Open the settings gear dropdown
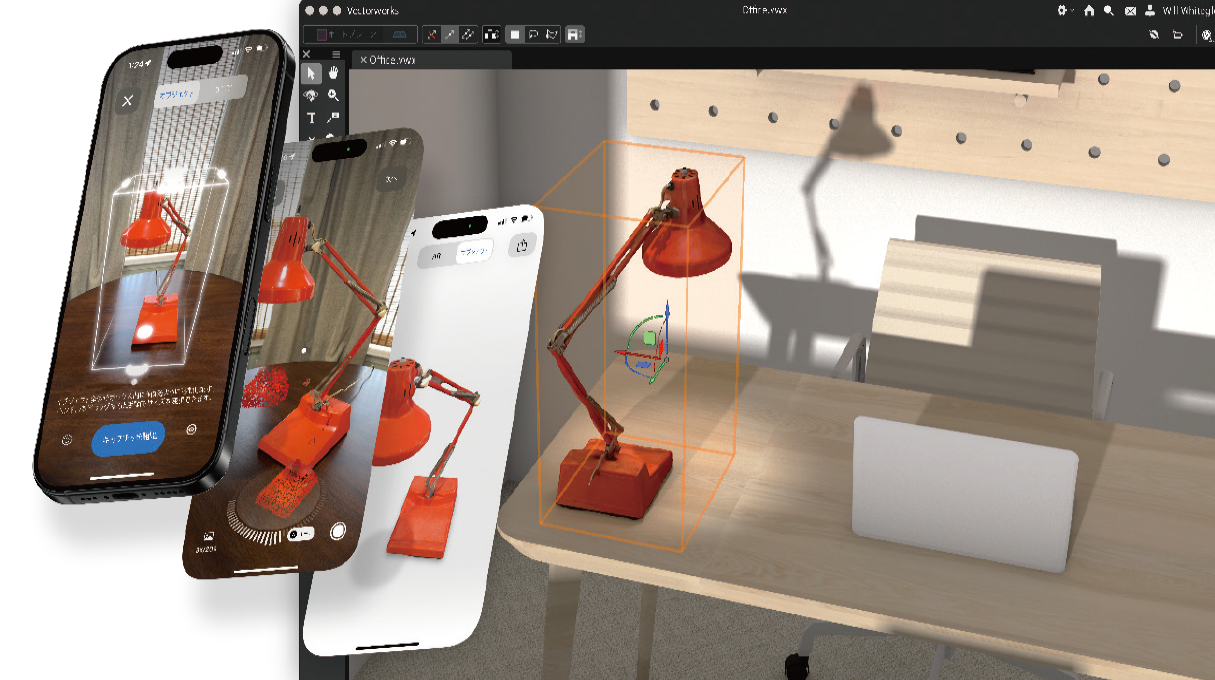Image resolution: width=1215 pixels, height=680 pixels. pyautogui.click(x=1065, y=10)
